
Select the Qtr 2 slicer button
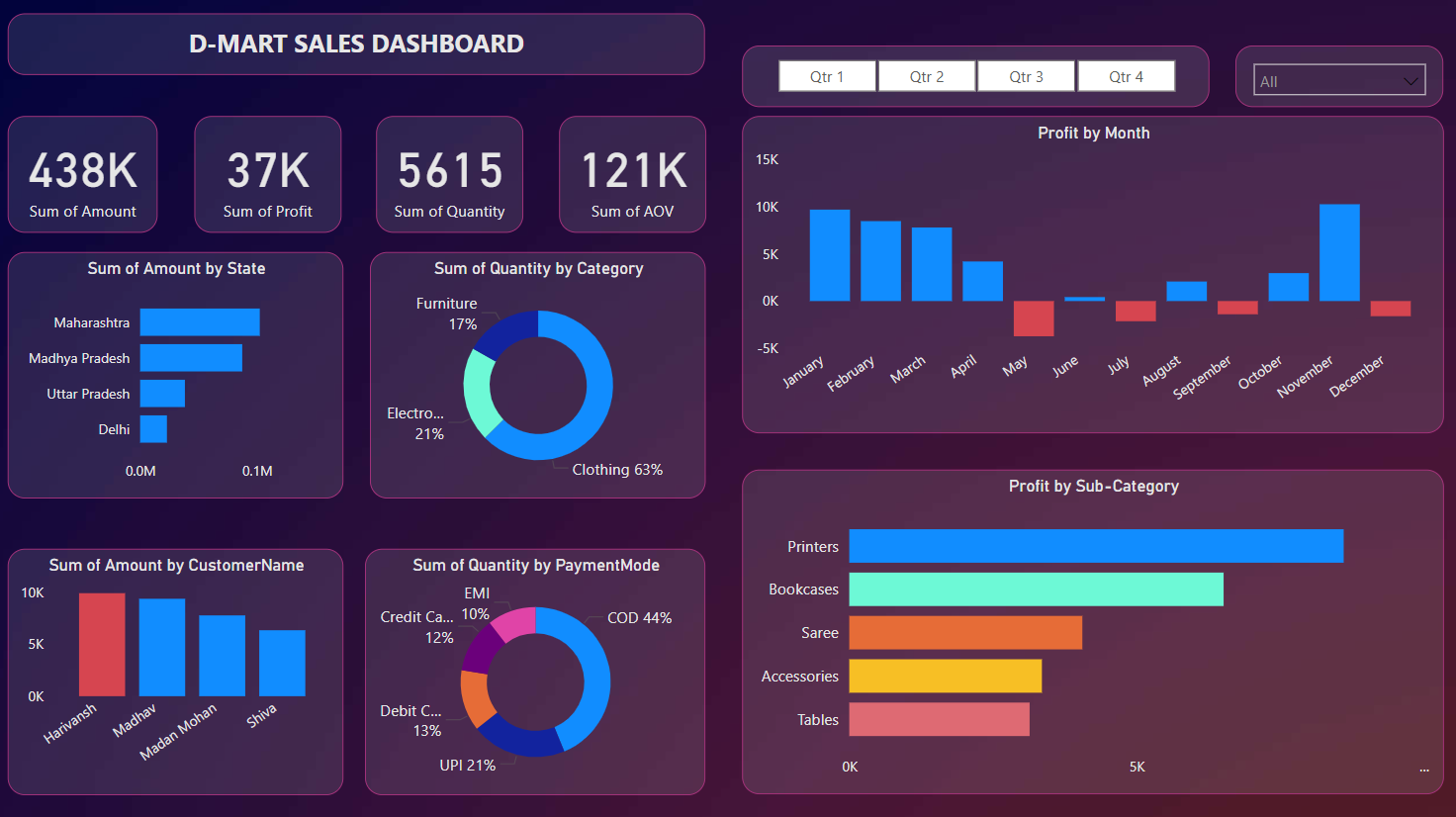[927, 76]
